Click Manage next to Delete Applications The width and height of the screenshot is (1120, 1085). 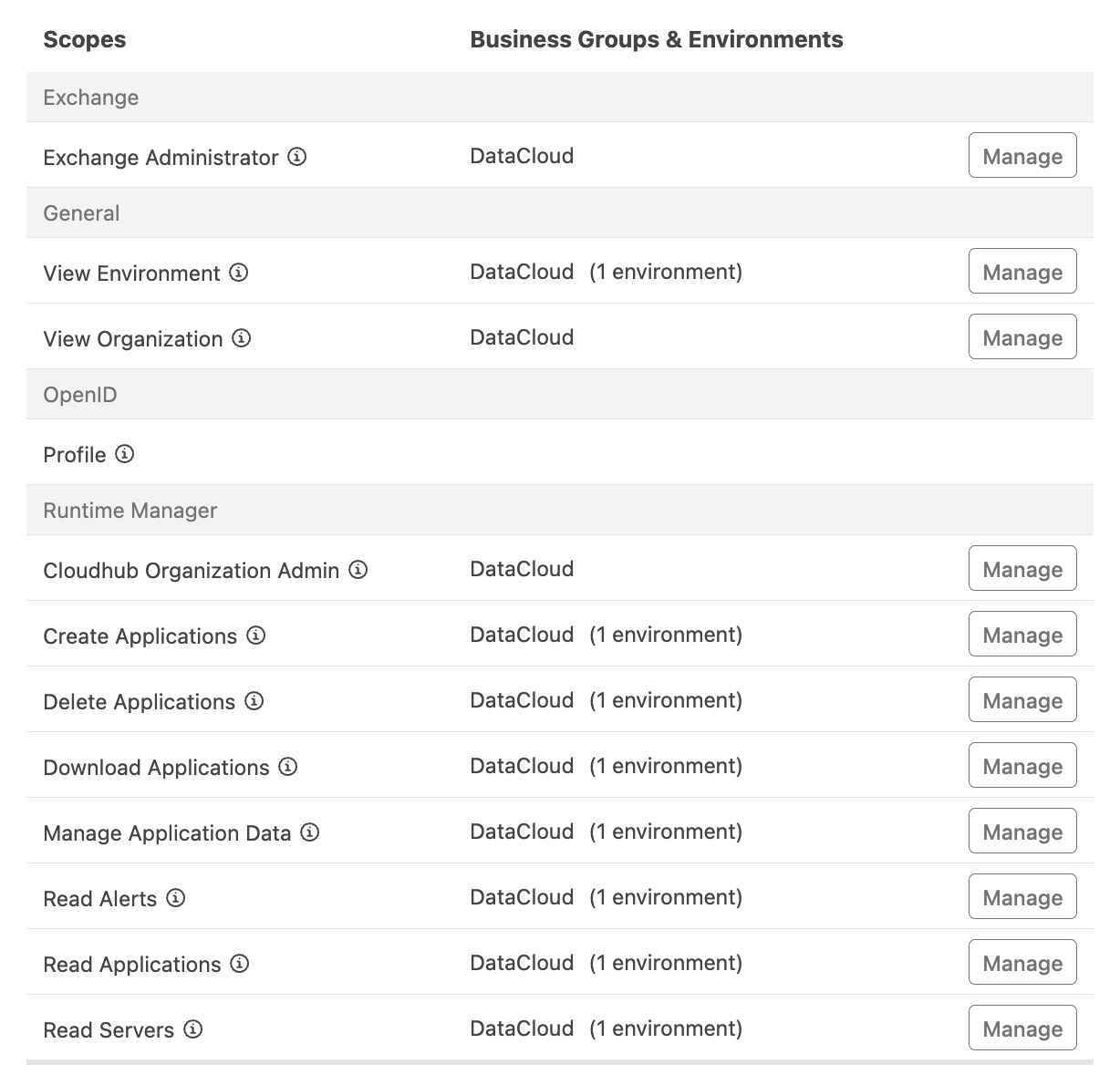[1021, 699]
